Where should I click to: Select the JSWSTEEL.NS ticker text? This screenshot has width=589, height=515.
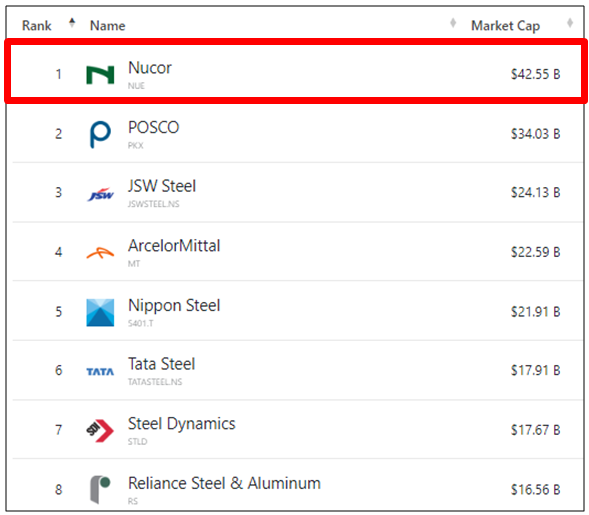(x=154, y=204)
